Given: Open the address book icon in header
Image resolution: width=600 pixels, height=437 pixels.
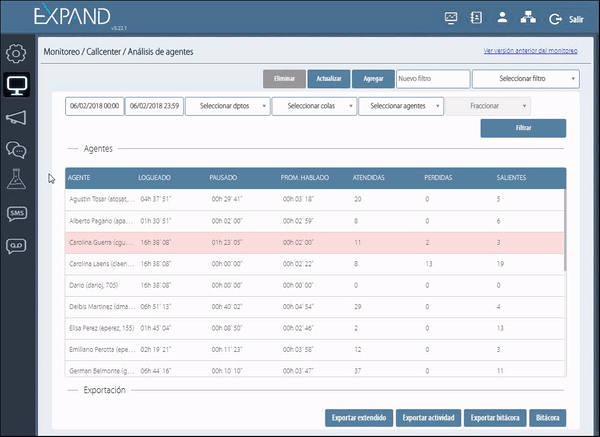Looking at the screenshot, I should coord(476,18).
